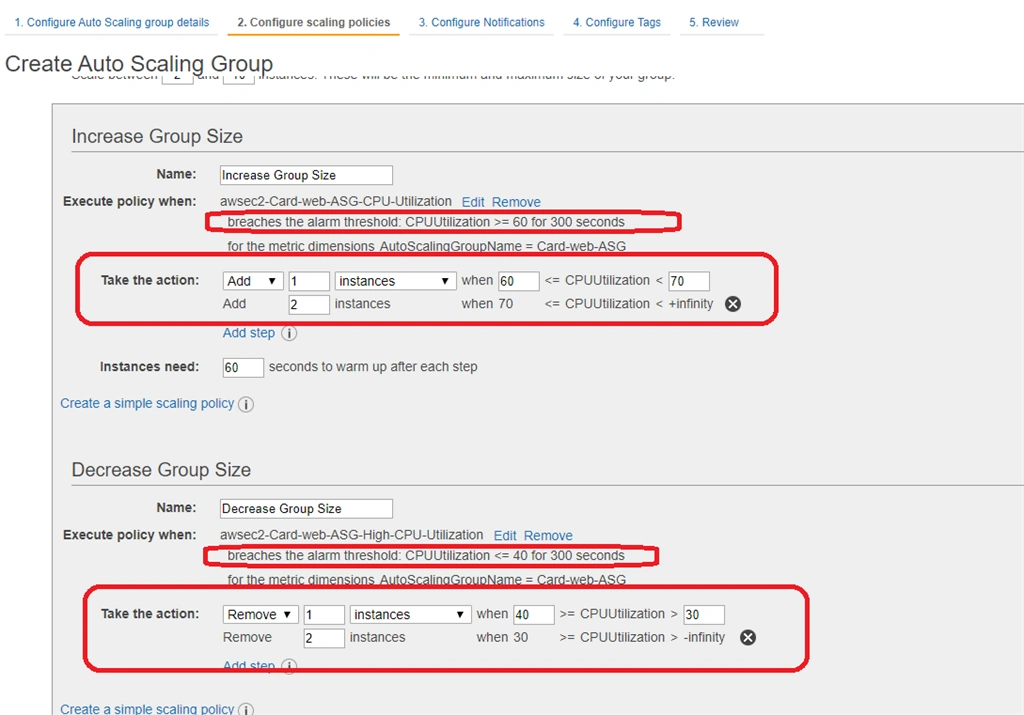Click the warm up seconds field
The image size is (1024, 715).
[243, 368]
